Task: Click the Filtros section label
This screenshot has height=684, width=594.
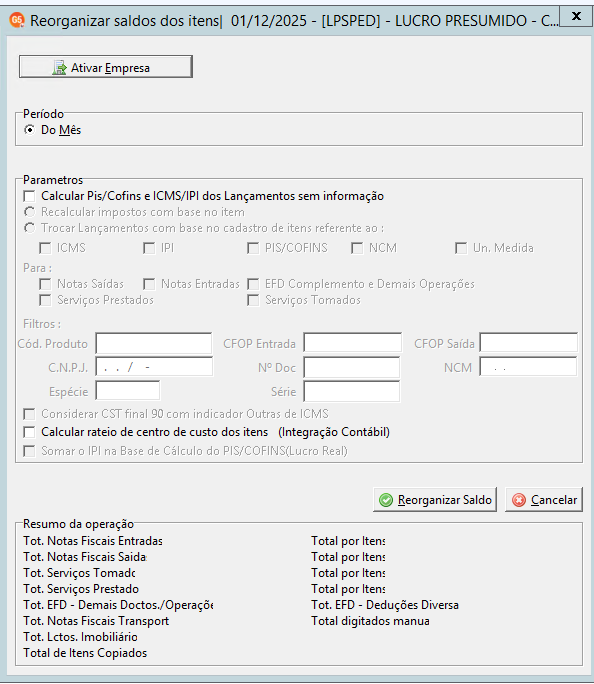Action: (x=42, y=324)
